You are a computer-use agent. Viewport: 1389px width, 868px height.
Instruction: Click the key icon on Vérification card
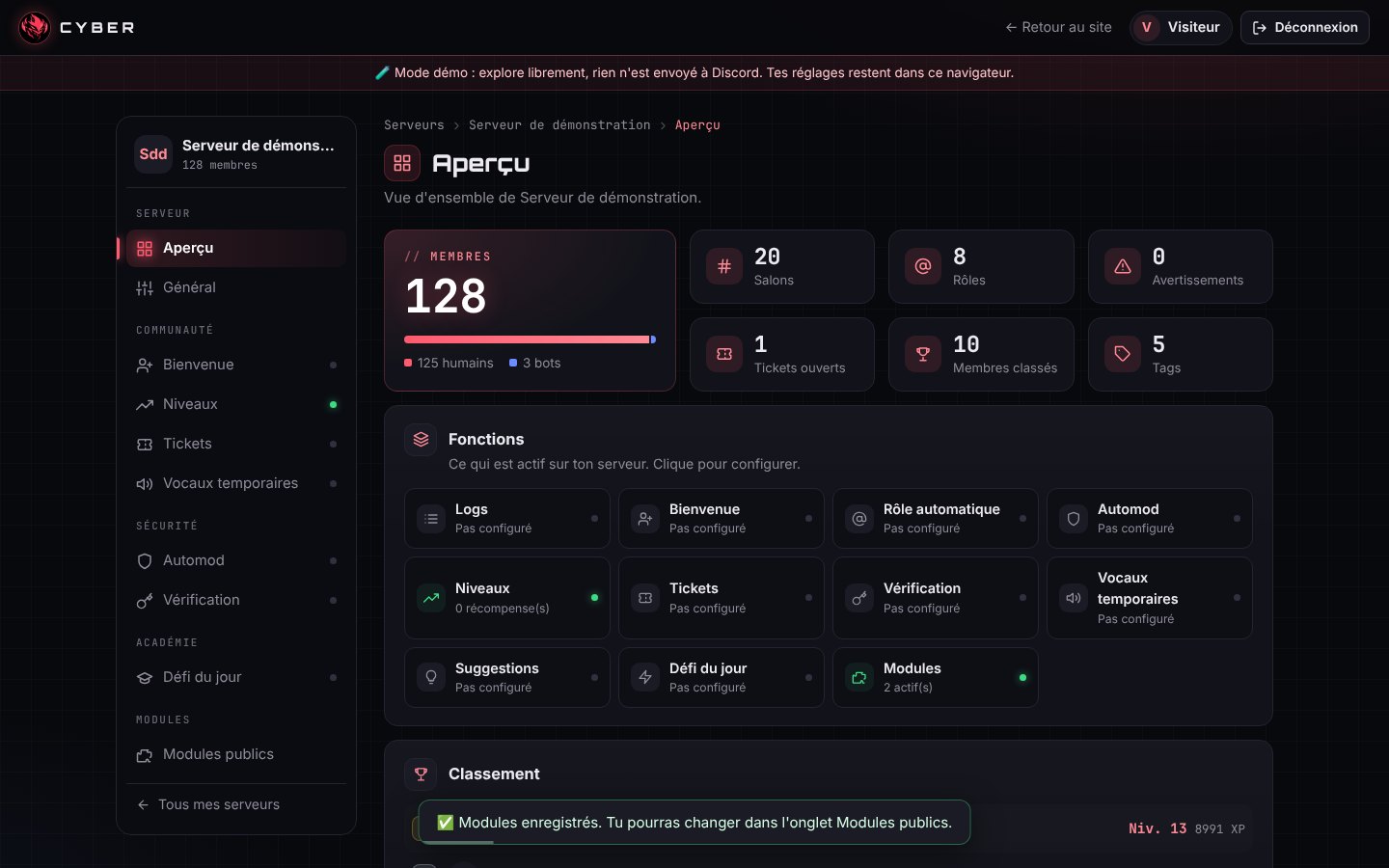859,598
